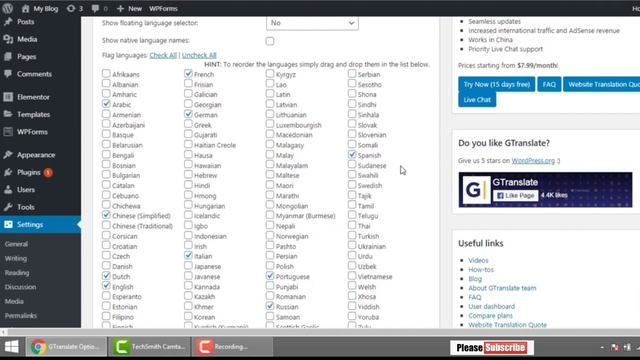Open the Reading settings submenu

click(x=17, y=273)
